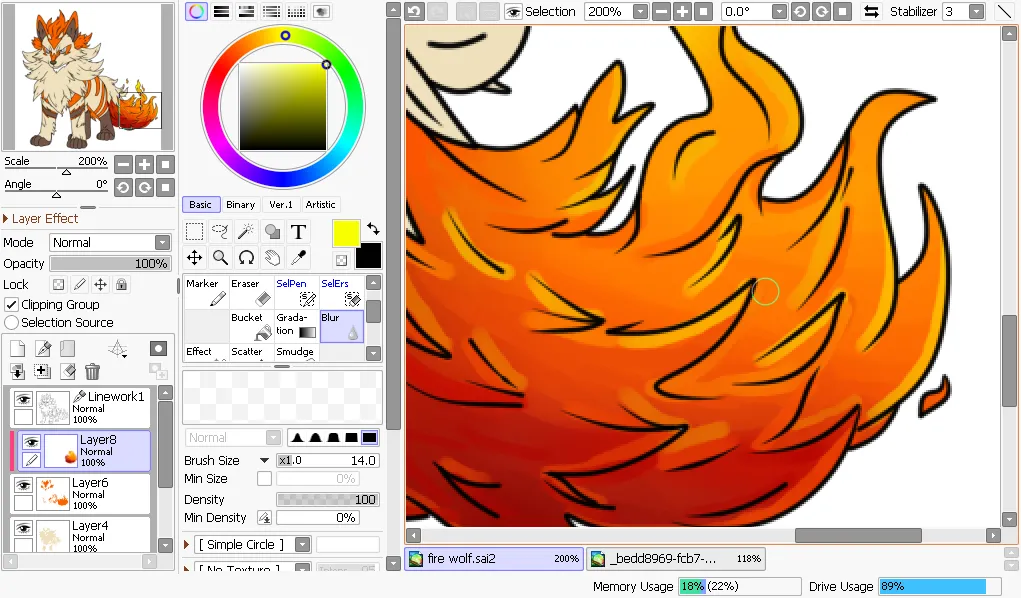This screenshot has width=1021, height=598.
Task: Expand the Layer Effect section
Action: point(6,219)
